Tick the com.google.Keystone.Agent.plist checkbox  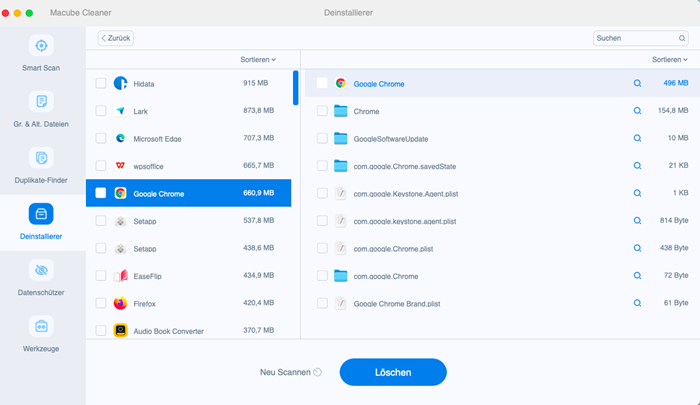tap(322, 193)
